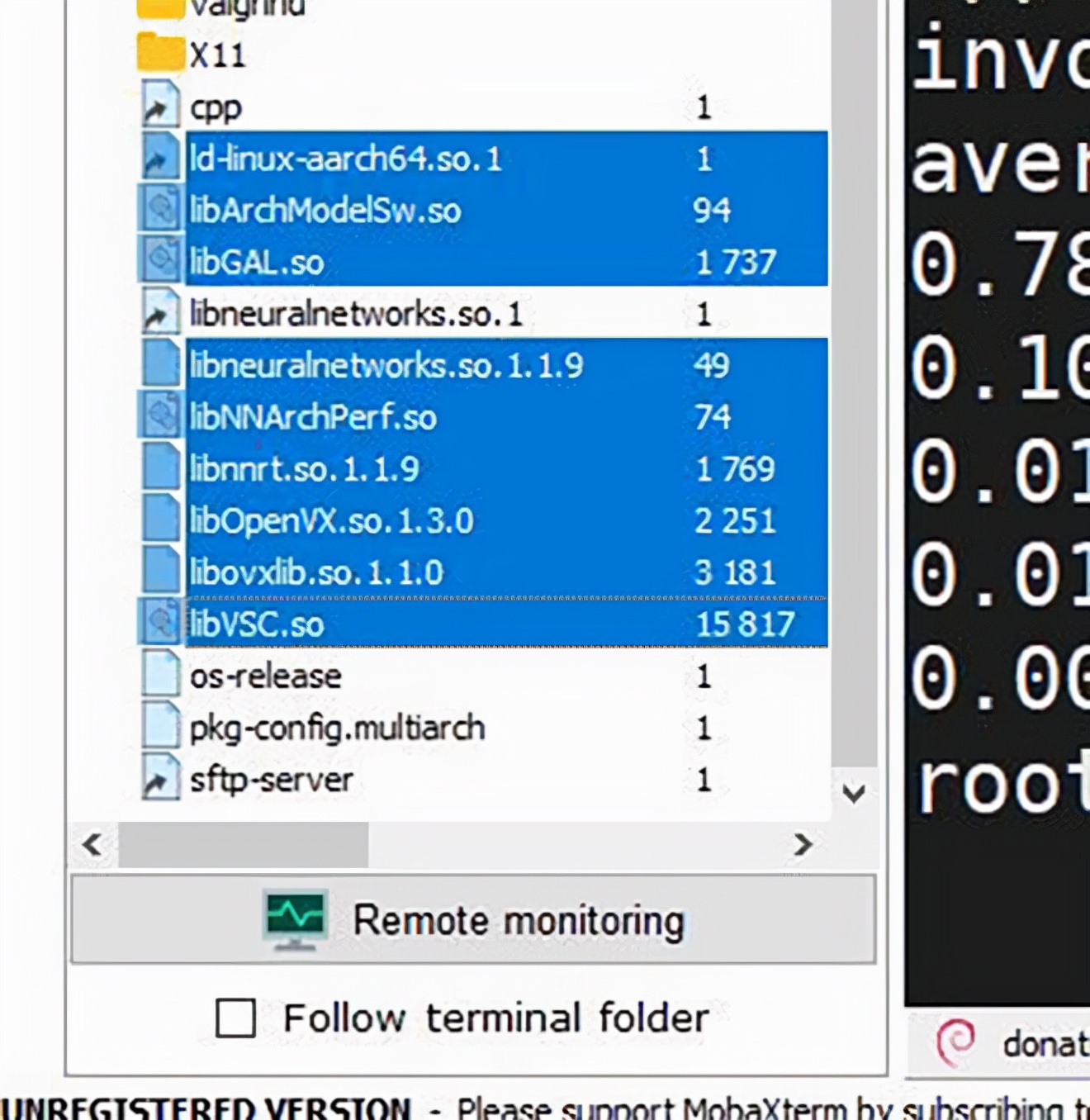Enable Follow terminal folder
The image size is (1090, 1120).
[235, 1018]
